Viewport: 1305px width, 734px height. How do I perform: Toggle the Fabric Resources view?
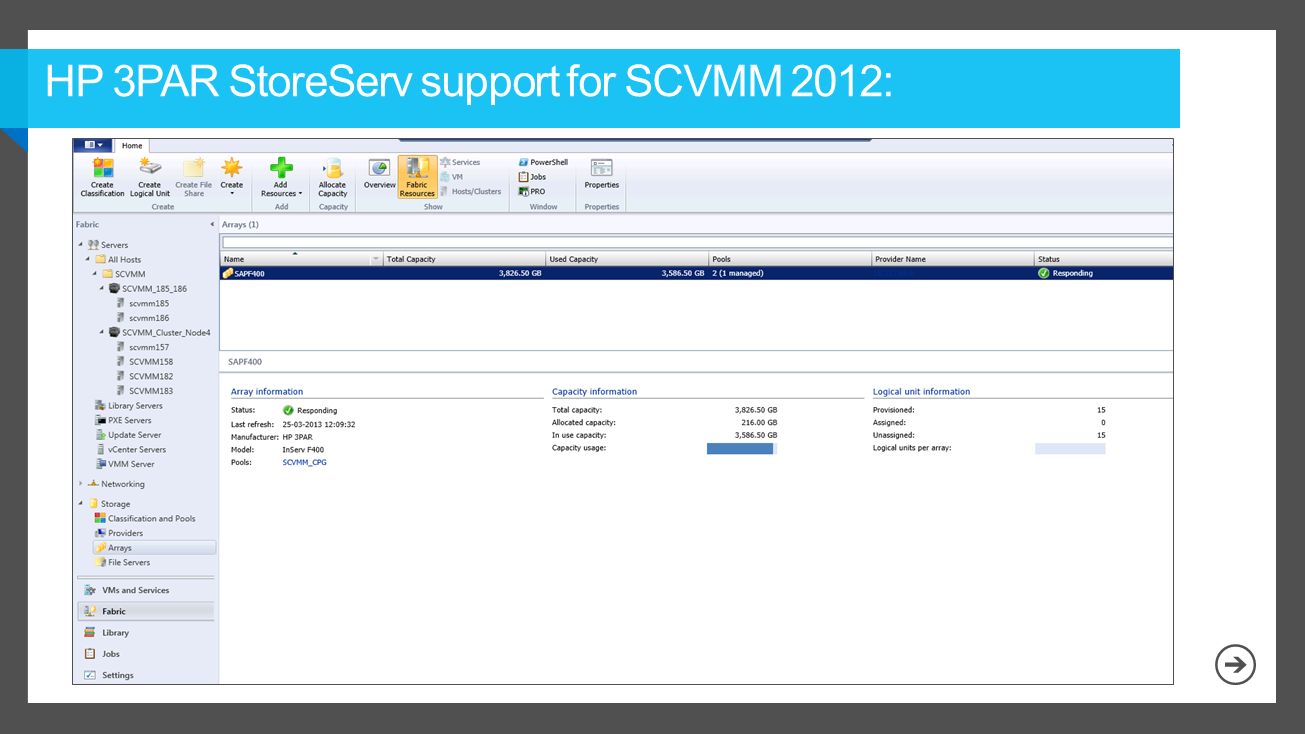pyautogui.click(x=417, y=177)
